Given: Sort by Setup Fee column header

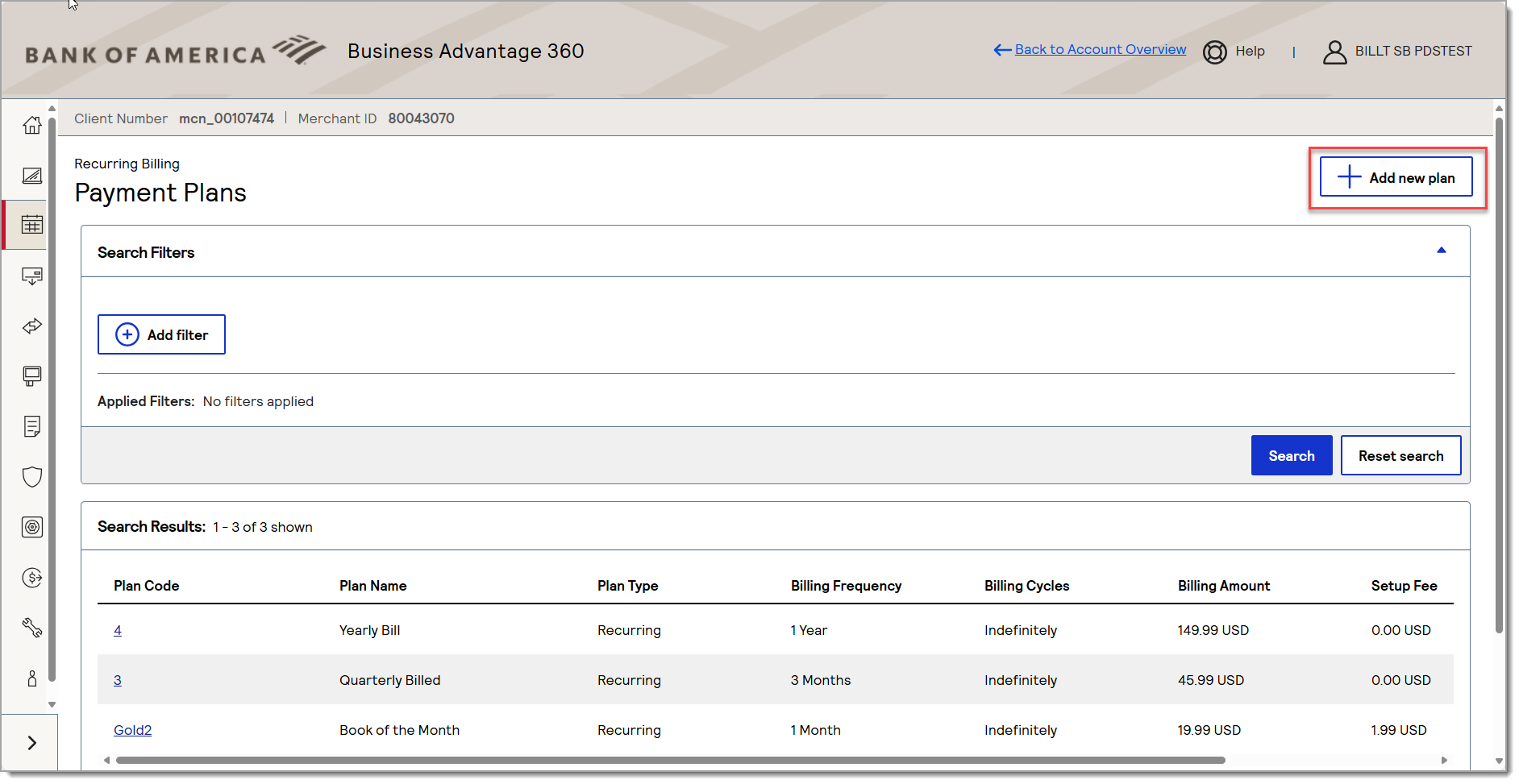Looking at the screenshot, I should [1405, 587].
